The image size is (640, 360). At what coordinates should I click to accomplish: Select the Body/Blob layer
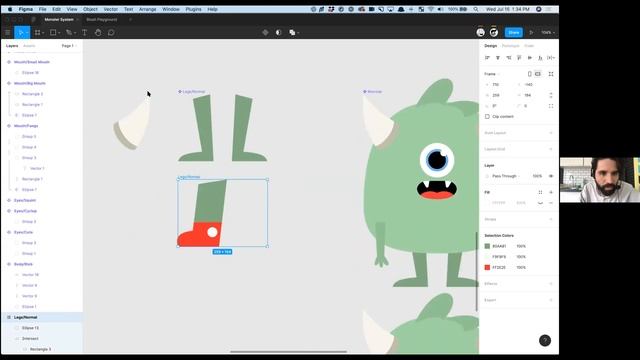coord(23,264)
